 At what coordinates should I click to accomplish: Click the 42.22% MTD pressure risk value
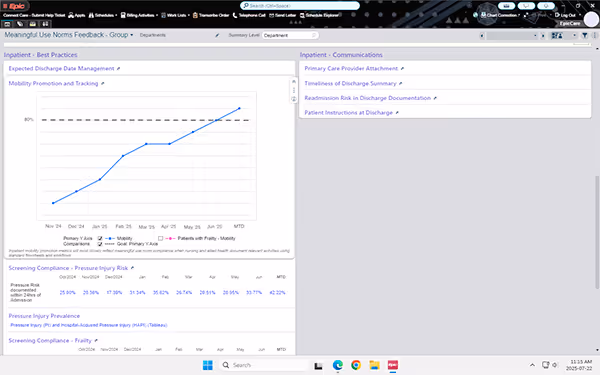pos(277,293)
